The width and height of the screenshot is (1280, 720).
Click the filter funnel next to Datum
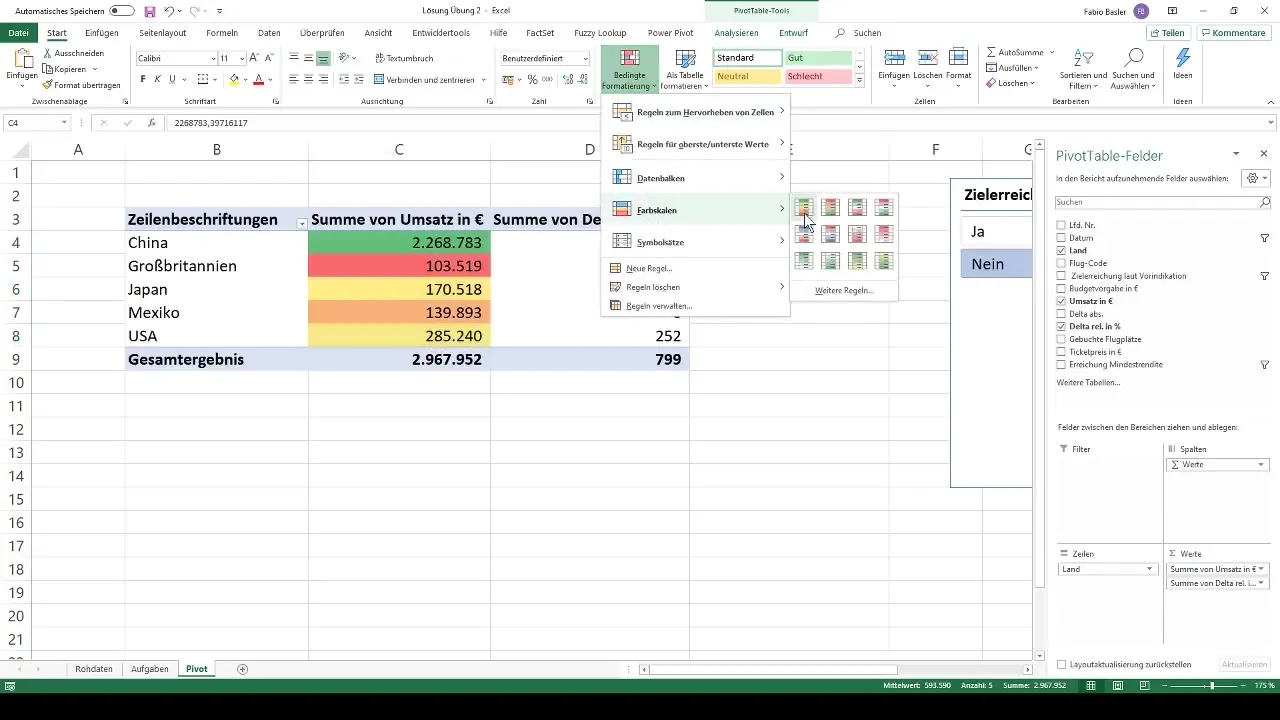(x=1264, y=238)
